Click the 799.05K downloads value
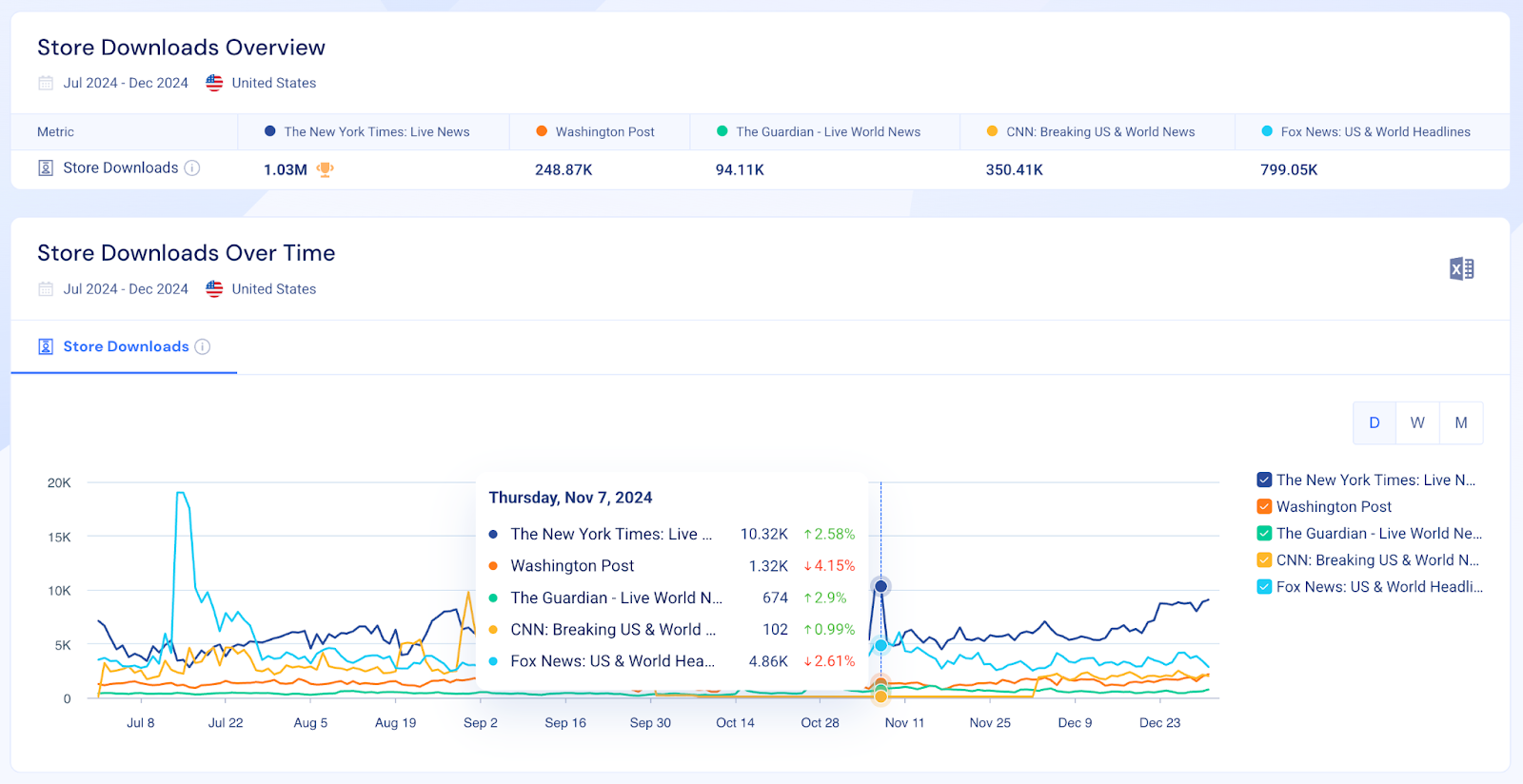1523x784 pixels. pos(1289,170)
